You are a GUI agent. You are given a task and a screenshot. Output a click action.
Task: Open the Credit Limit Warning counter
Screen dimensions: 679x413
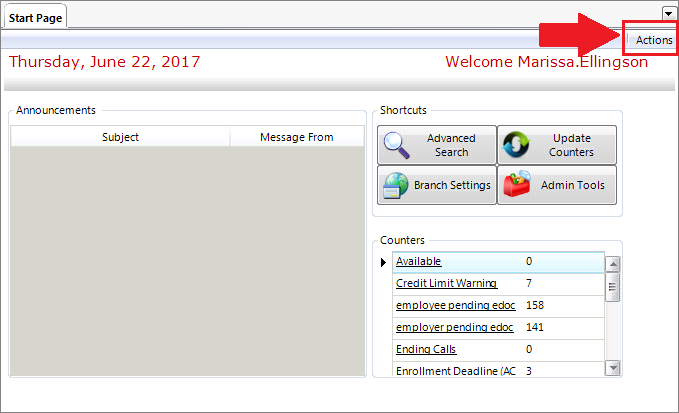[446, 283]
